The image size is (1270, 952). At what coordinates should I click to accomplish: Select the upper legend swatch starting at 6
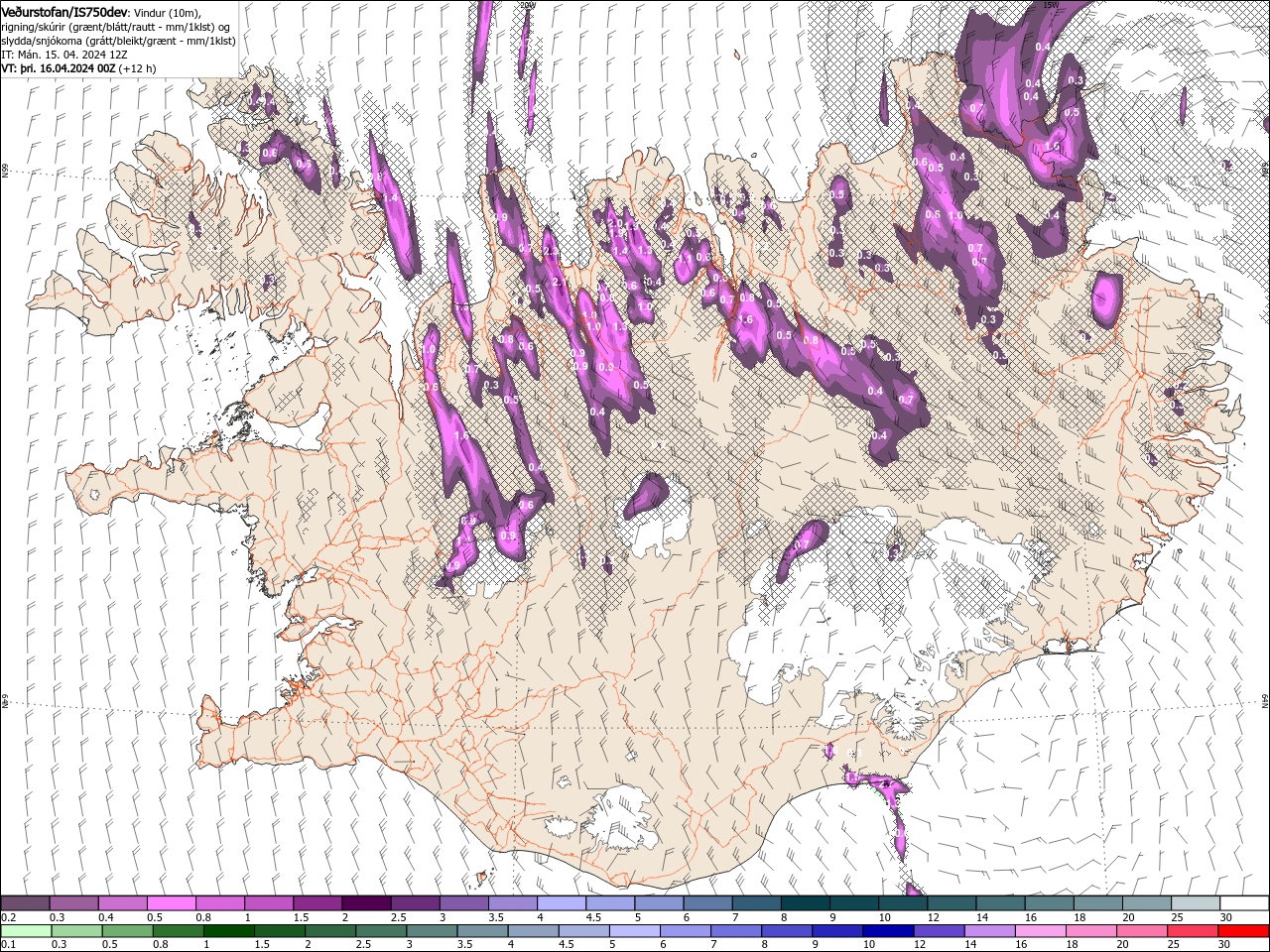(x=707, y=903)
